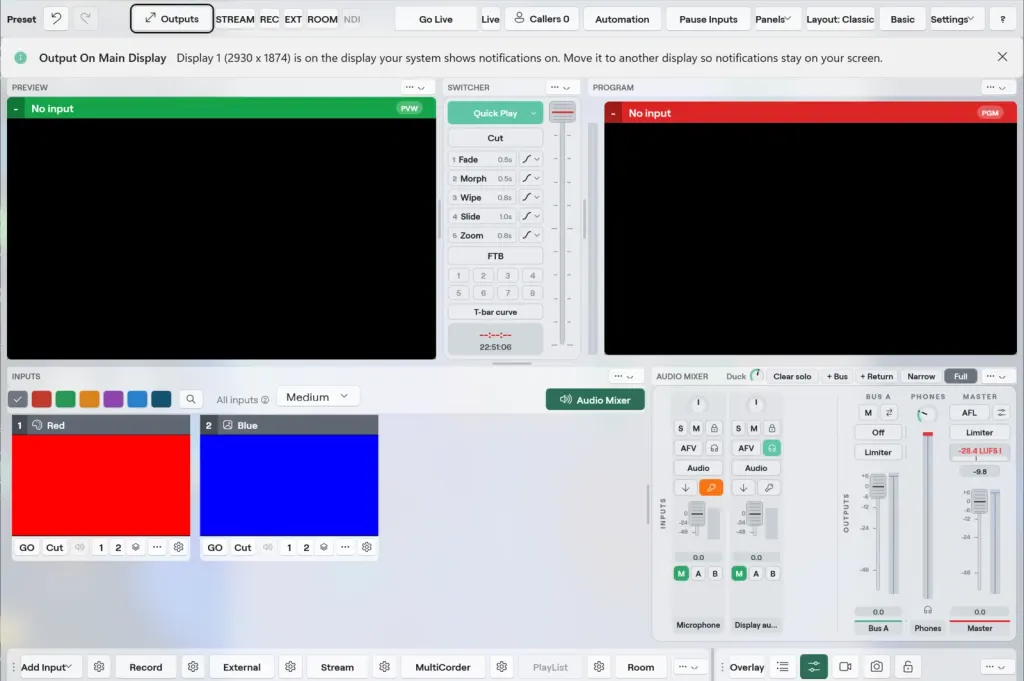This screenshot has height=681, width=1024.
Task: Open settings gear on Red input
Action: point(178,547)
